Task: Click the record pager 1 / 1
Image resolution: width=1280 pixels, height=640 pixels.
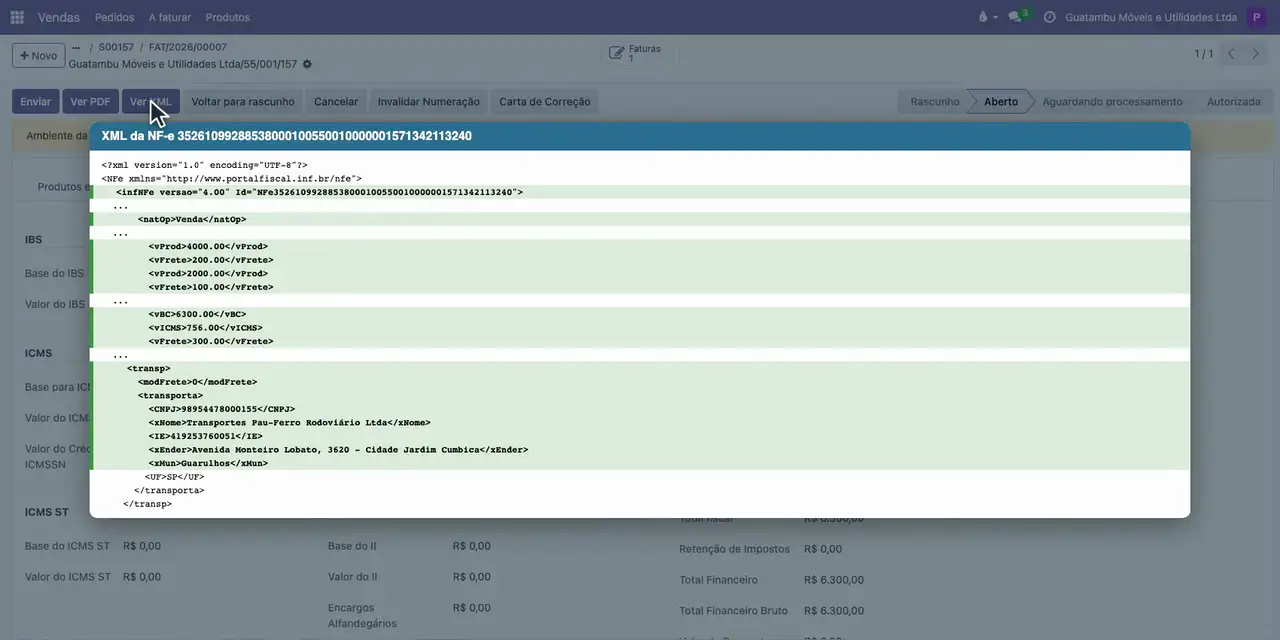Action: pyautogui.click(x=1203, y=54)
